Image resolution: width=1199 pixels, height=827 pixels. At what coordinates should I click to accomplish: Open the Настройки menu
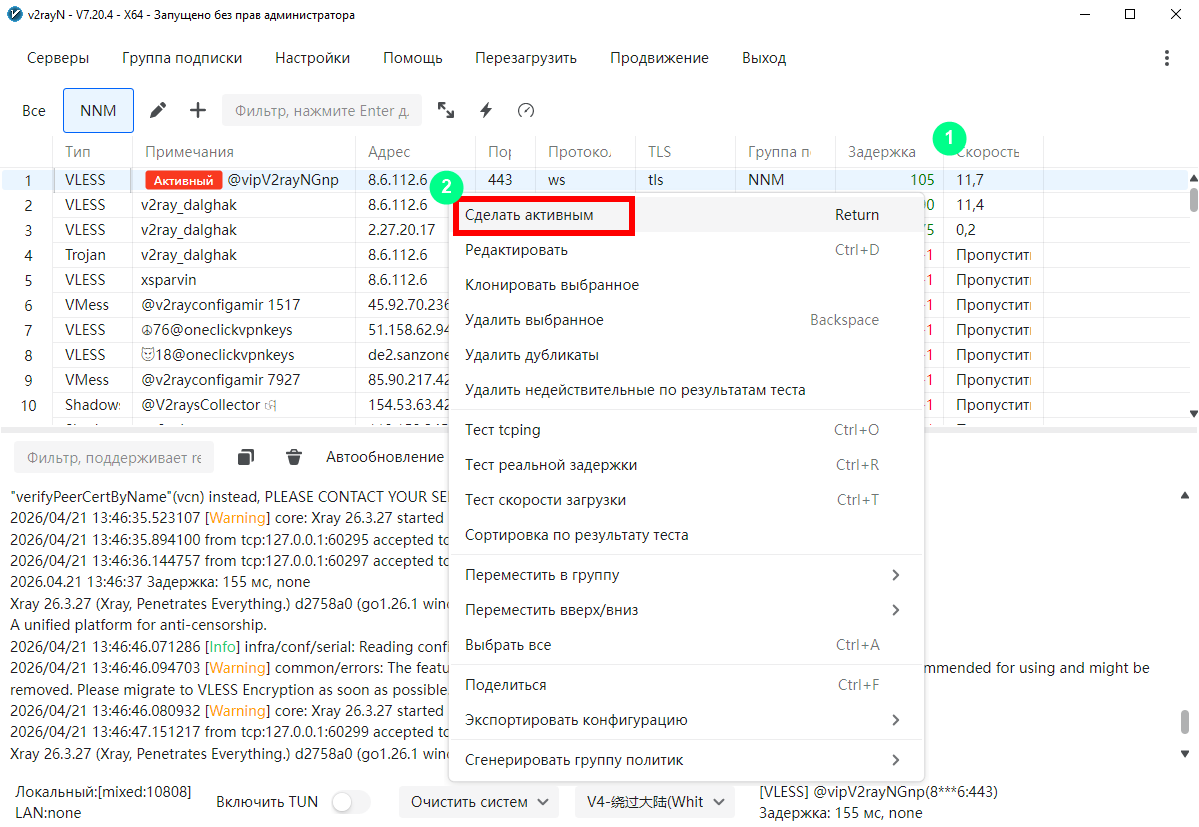click(x=312, y=58)
